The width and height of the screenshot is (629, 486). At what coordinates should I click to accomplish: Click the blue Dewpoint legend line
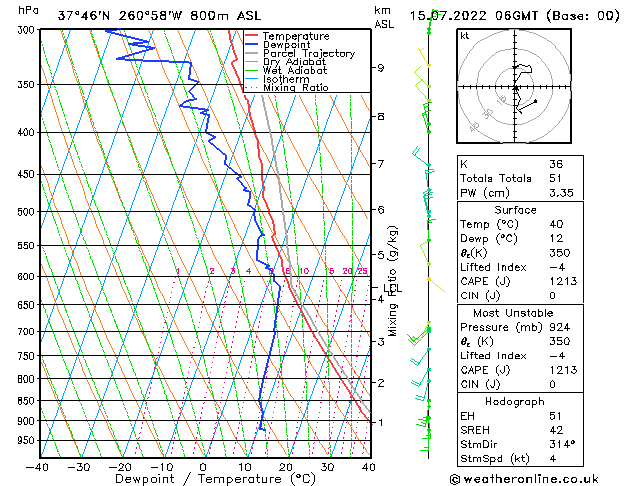coord(252,45)
